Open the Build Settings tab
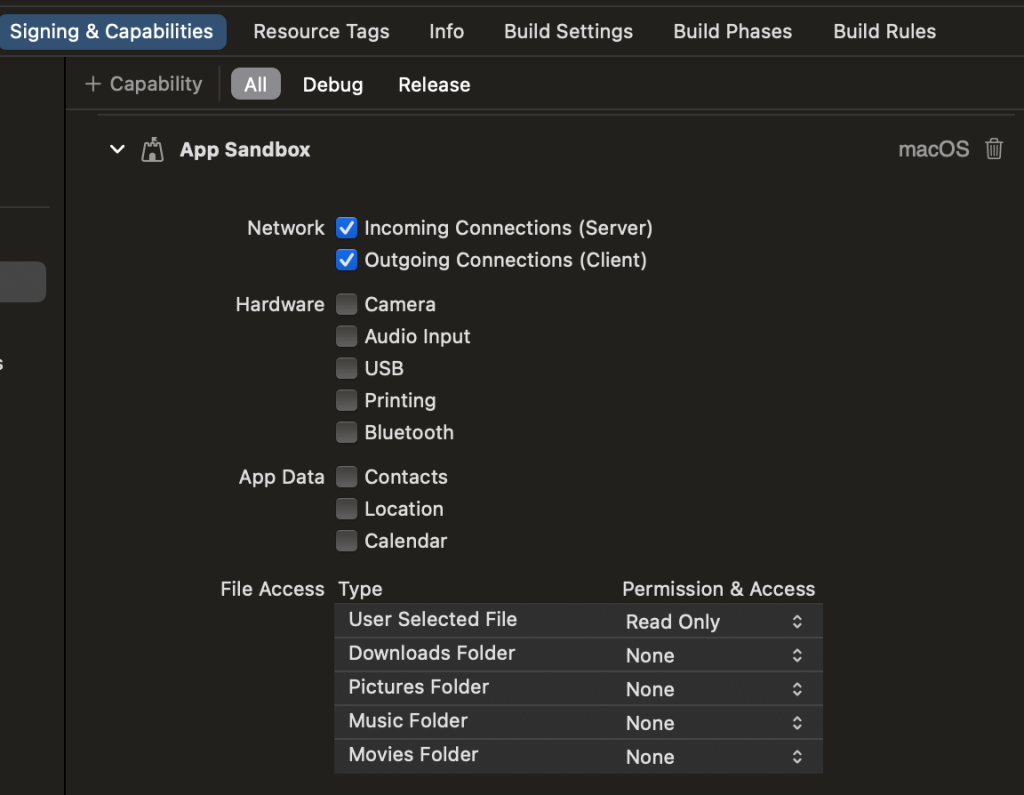The image size is (1024, 795). click(x=568, y=31)
